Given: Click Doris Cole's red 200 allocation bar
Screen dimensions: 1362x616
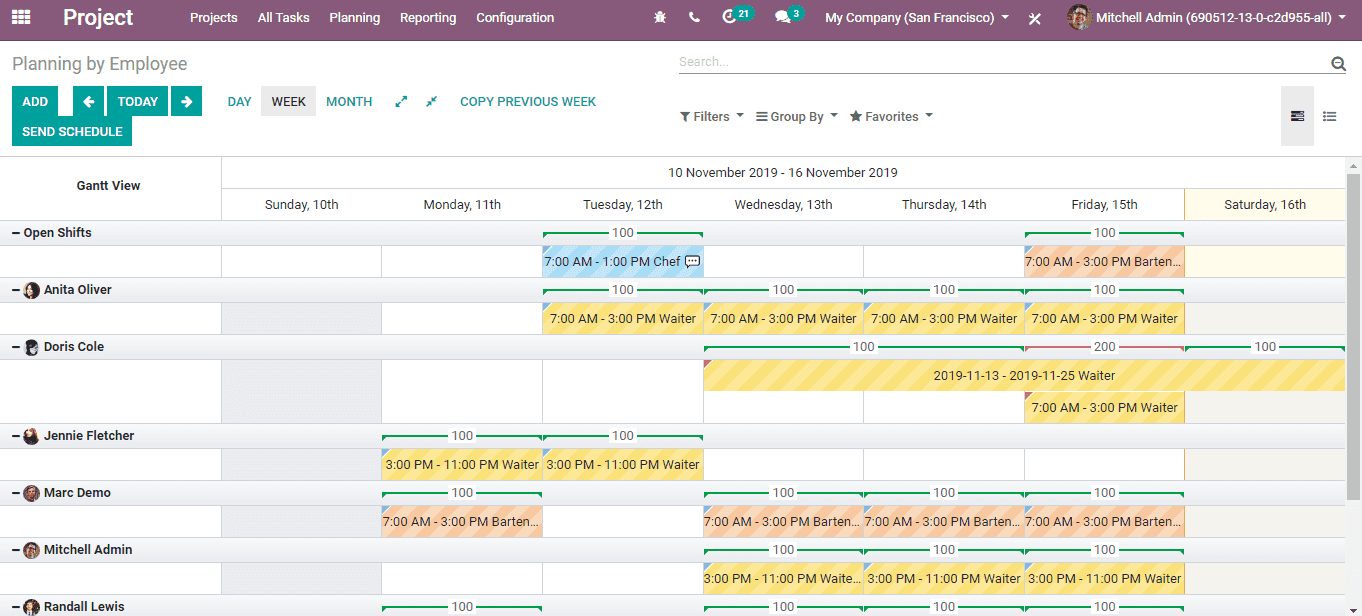Looking at the screenshot, I should (1104, 347).
